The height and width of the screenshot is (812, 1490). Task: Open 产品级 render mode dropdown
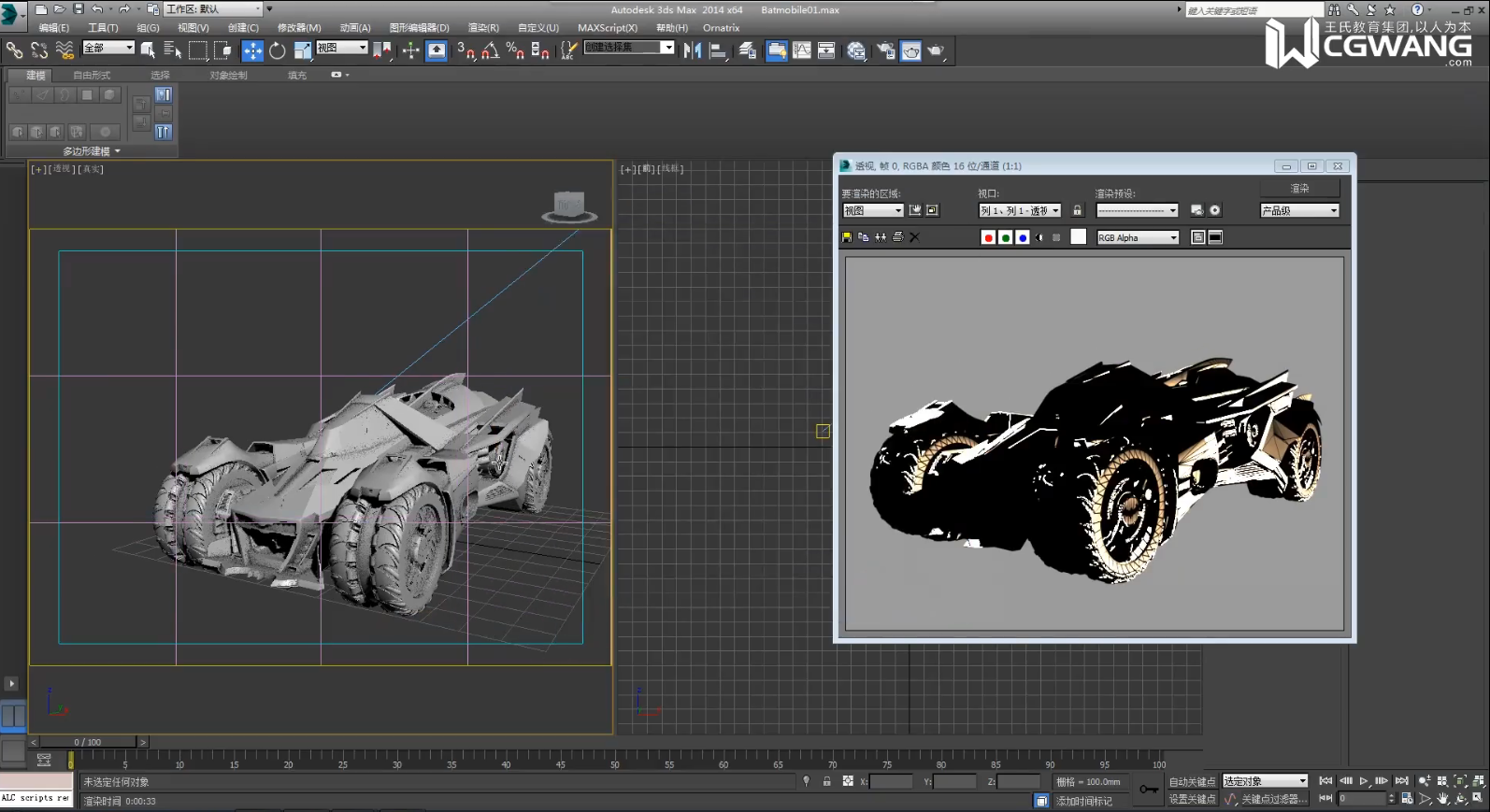(x=1300, y=210)
